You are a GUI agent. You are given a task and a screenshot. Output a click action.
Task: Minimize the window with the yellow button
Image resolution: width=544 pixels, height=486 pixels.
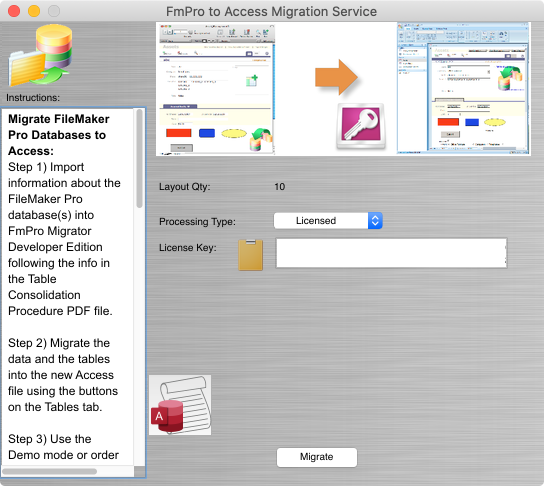click(x=34, y=11)
